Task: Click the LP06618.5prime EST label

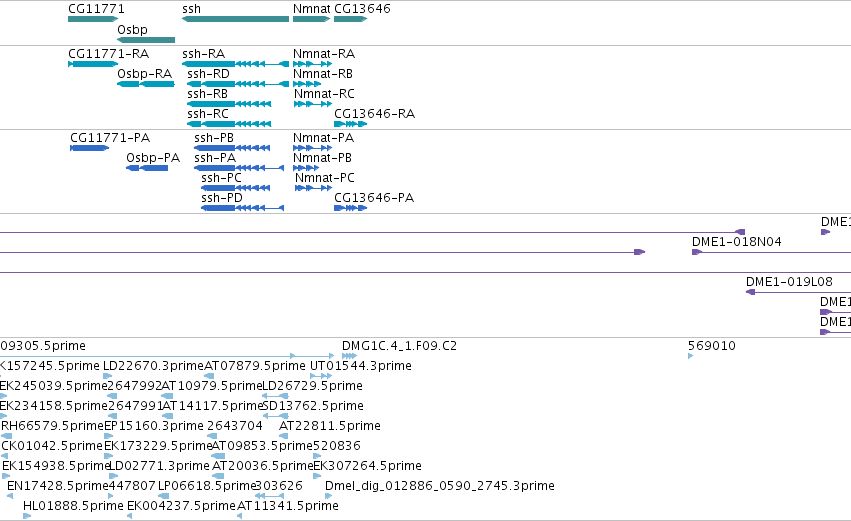Action: point(207,487)
